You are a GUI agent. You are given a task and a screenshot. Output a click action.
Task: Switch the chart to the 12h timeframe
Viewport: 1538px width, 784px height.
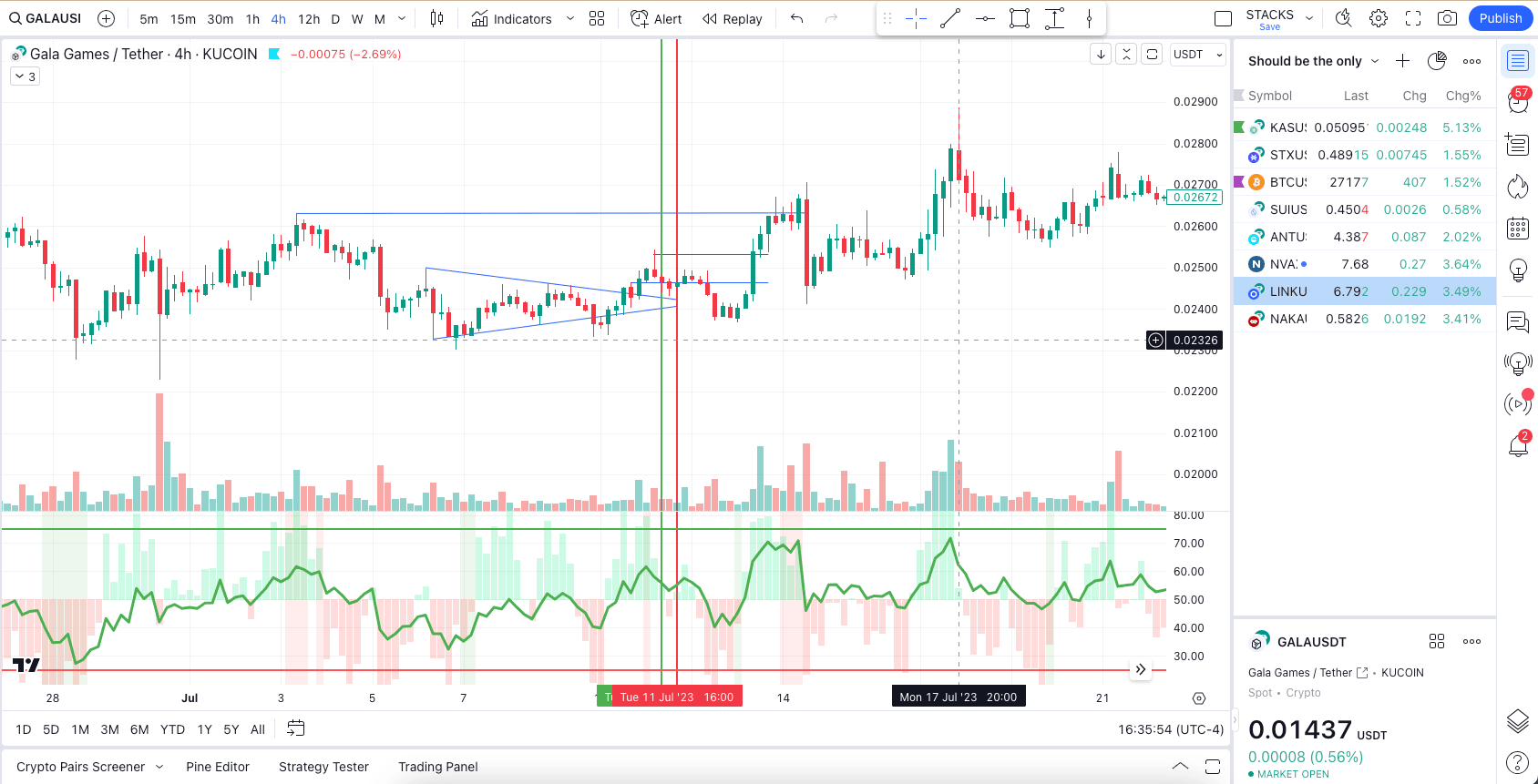pos(309,19)
